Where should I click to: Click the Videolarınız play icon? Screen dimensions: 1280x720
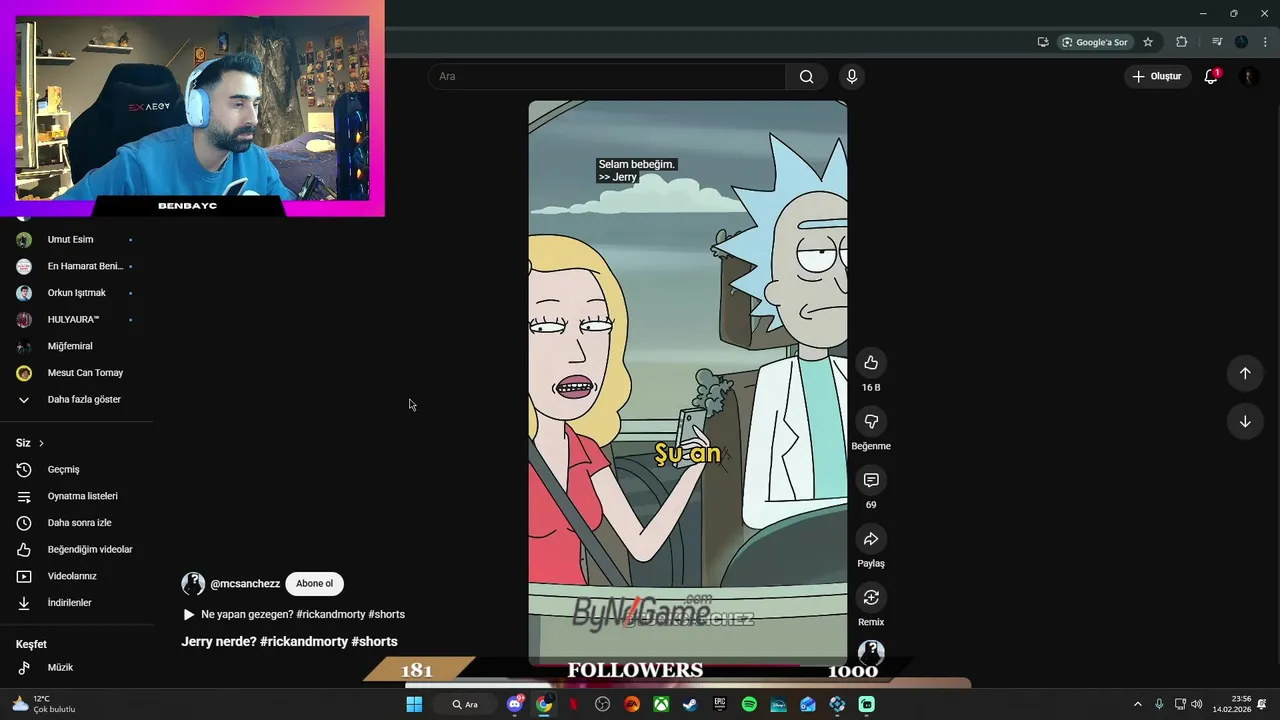(24, 576)
